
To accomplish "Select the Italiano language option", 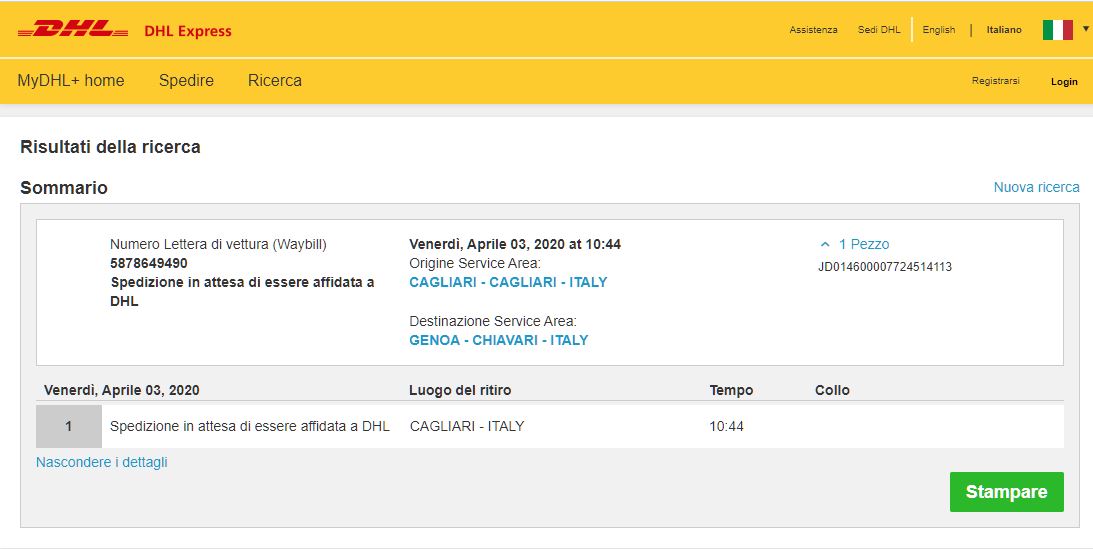I will 1004,30.
